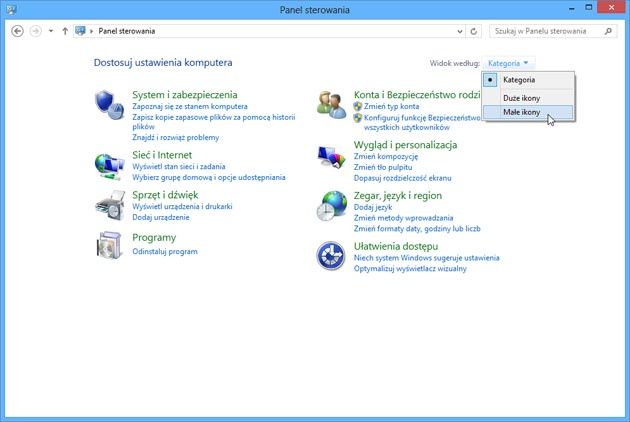This screenshot has width=630, height=422.
Task: Choose Duże ikony view option
Action: click(x=528, y=98)
